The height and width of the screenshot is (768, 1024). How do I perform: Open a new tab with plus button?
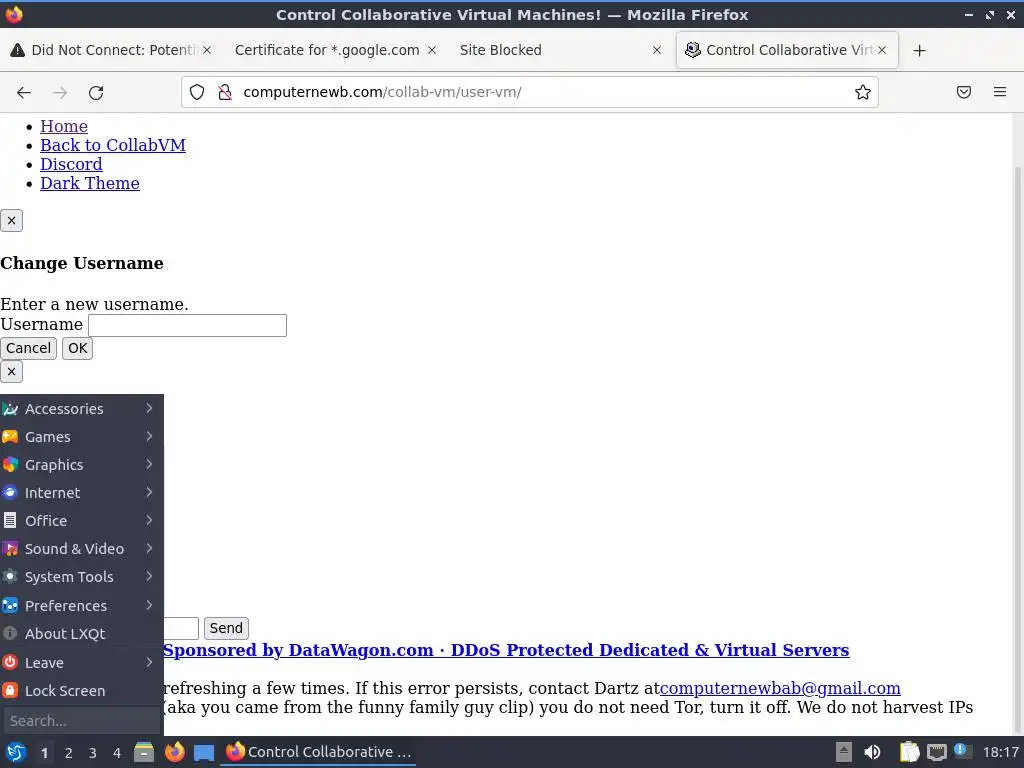(920, 50)
